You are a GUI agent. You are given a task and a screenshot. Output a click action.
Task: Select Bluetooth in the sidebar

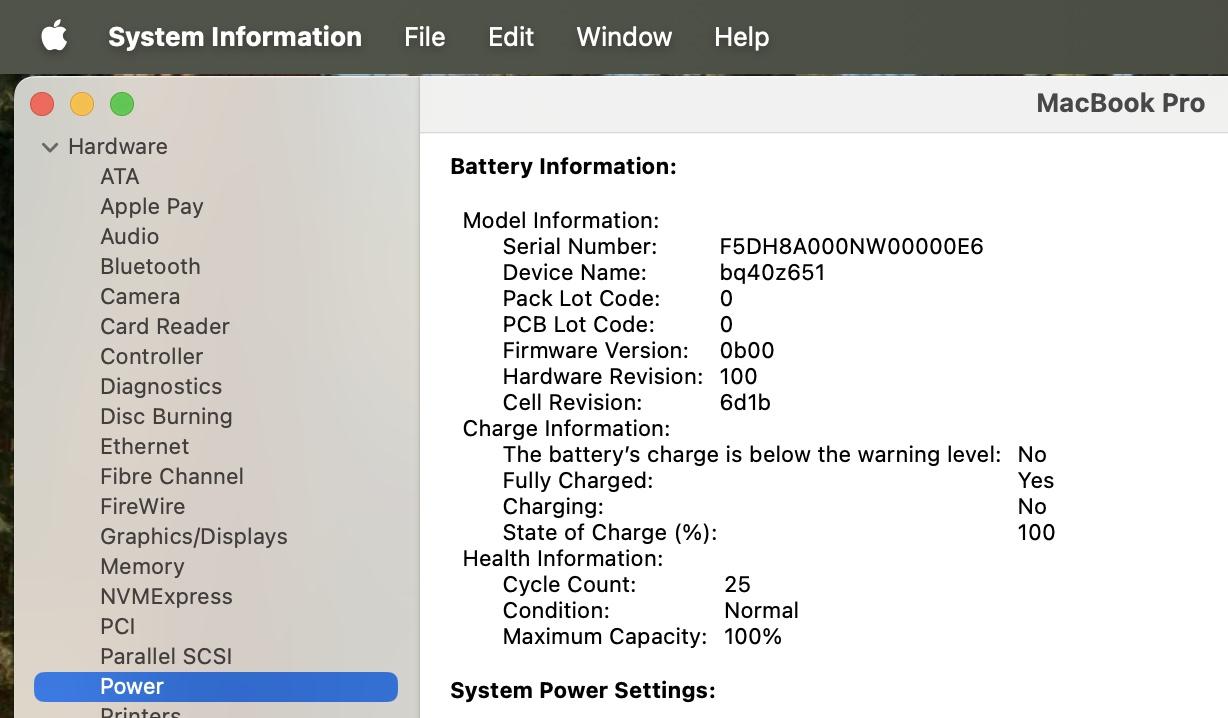pyautogui.click(x=150, y=266)
